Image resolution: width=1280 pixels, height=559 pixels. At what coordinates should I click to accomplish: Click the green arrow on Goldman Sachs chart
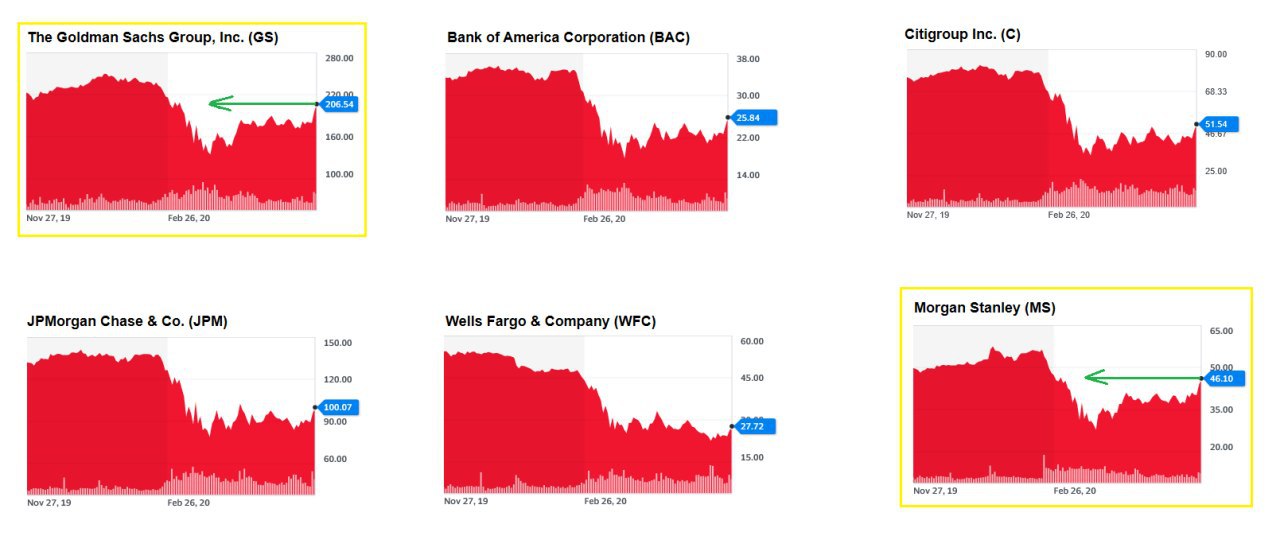[x=260, y=103]
